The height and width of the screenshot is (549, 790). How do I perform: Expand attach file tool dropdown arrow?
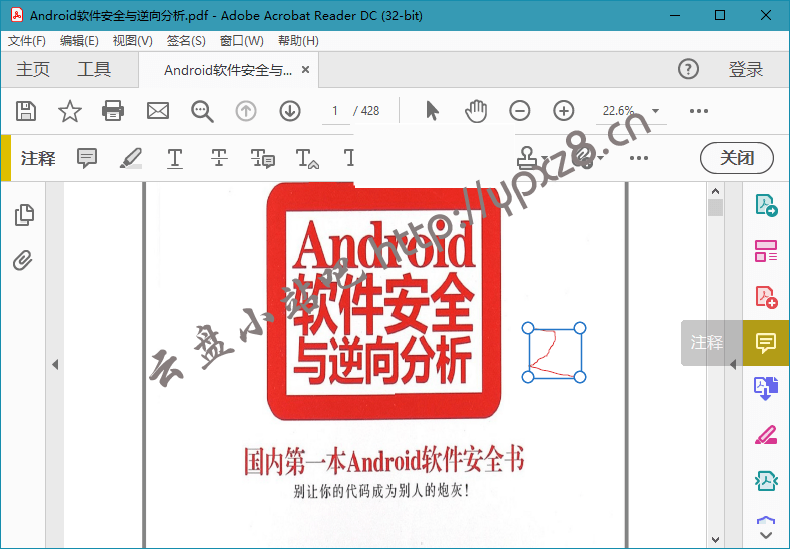601,158
